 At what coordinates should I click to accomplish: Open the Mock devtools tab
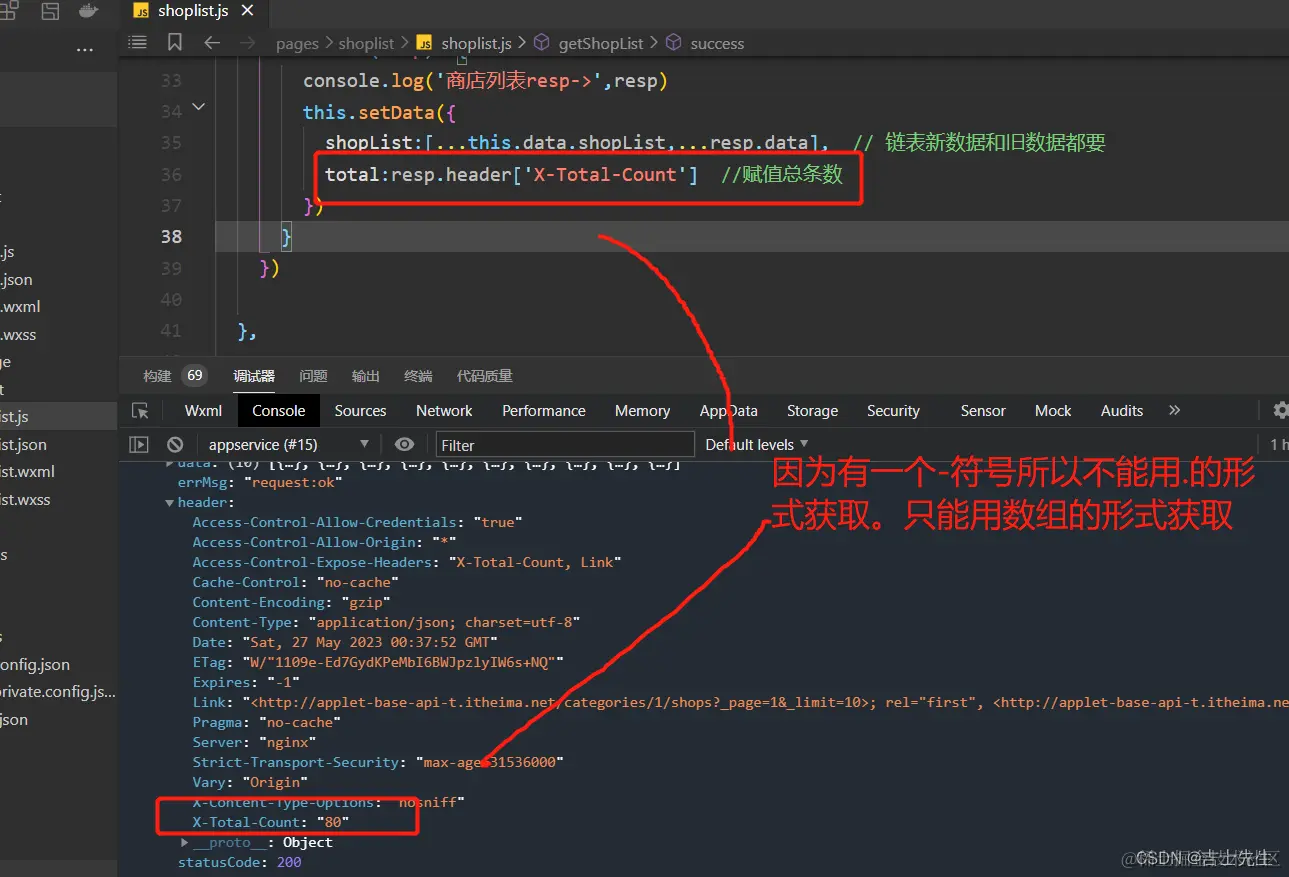click(x=1053, y=411)
